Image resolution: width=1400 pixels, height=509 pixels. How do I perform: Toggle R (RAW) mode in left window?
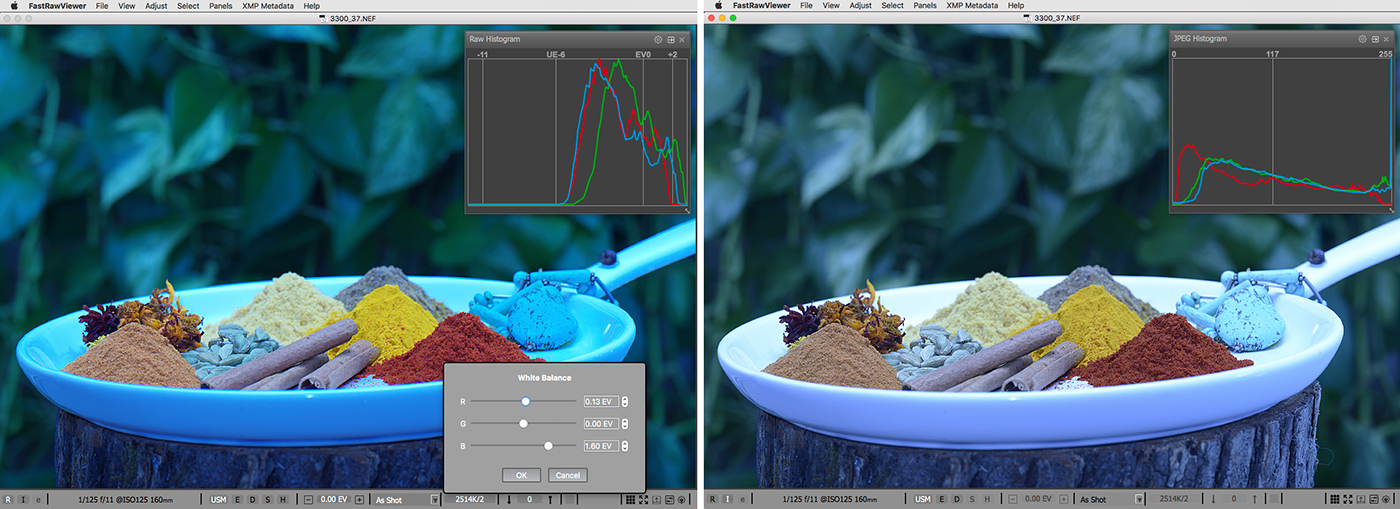pos(9,499)
